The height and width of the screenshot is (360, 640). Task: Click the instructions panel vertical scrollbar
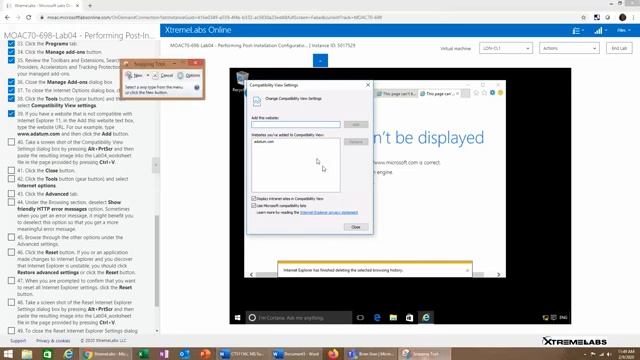tap(157, 260)
